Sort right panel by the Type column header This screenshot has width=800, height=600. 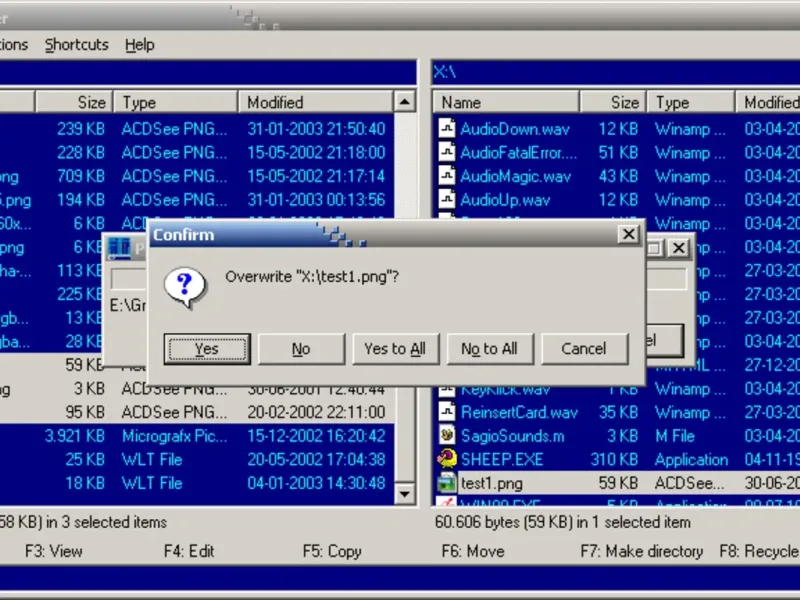coord(691,102)
